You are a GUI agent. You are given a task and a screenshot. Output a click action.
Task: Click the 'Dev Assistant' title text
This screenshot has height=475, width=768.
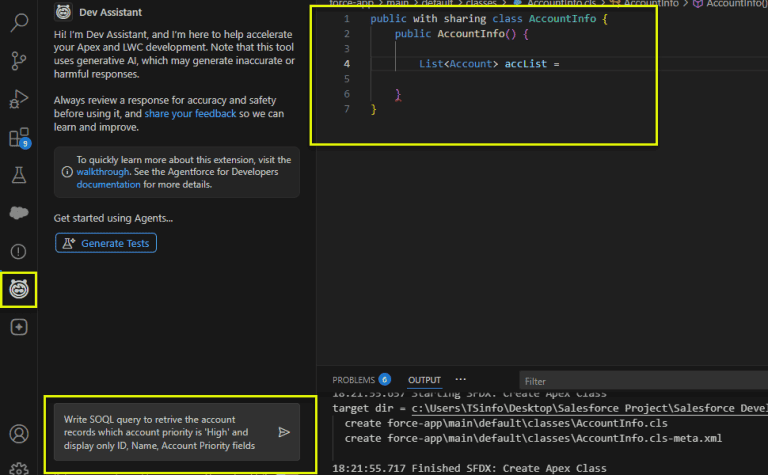[111, 12]
